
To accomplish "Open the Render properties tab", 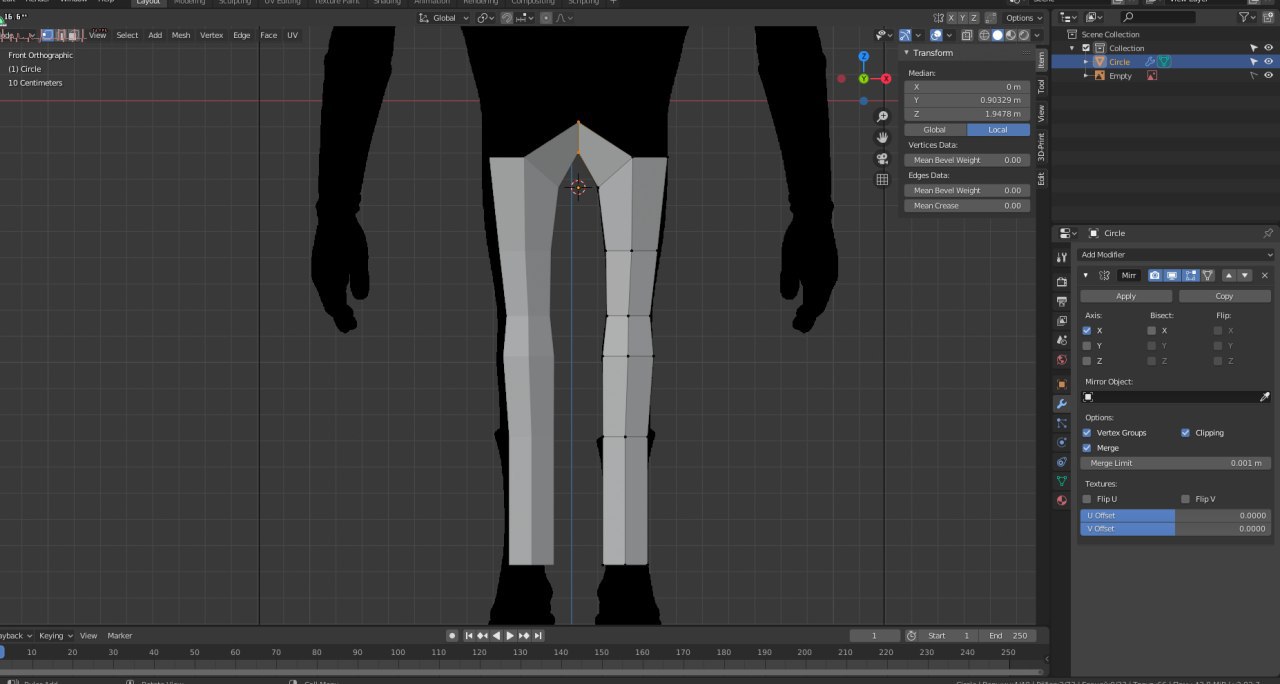I will point(1062,282).
